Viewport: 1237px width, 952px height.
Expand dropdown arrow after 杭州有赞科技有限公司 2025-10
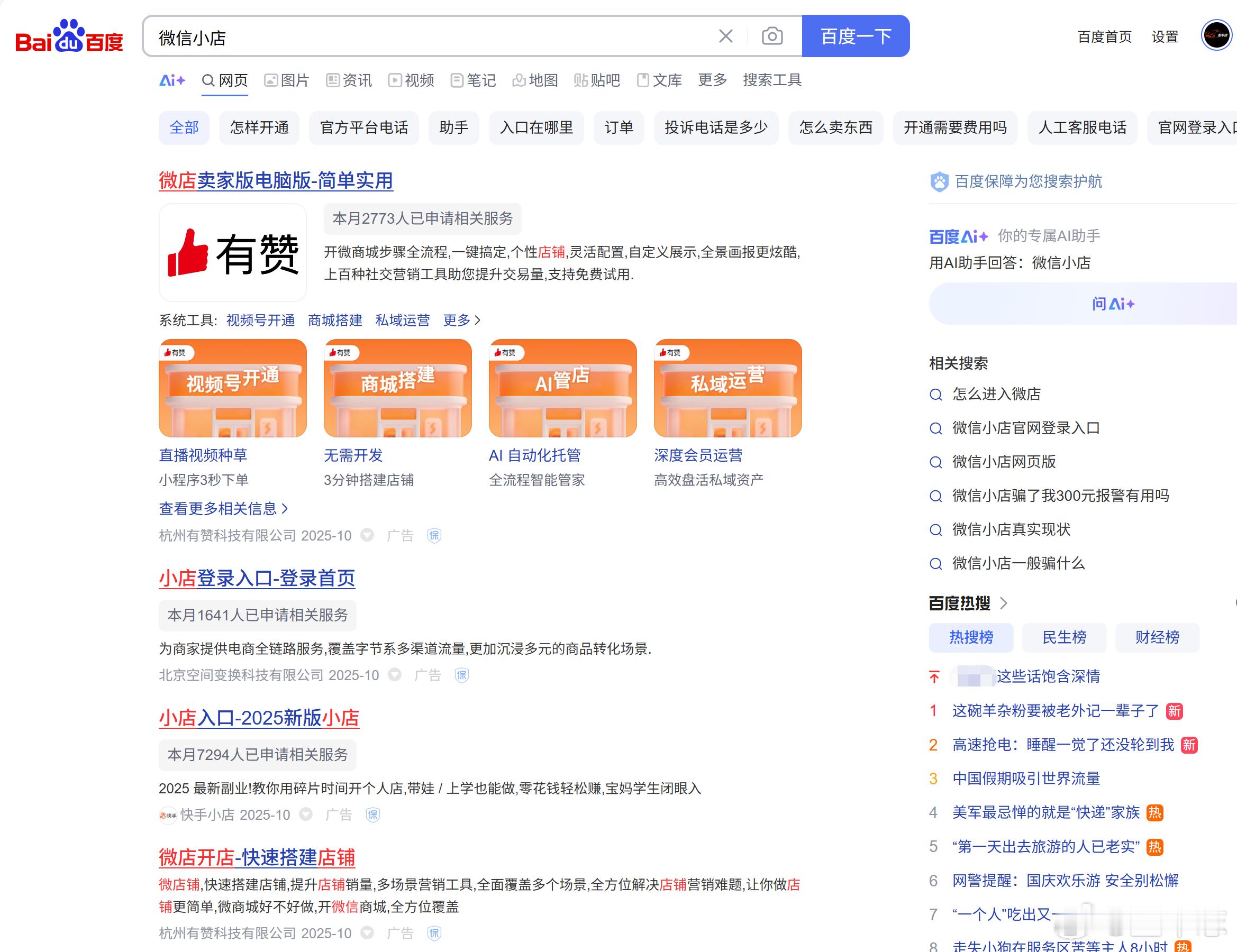[x=368, y=535]
